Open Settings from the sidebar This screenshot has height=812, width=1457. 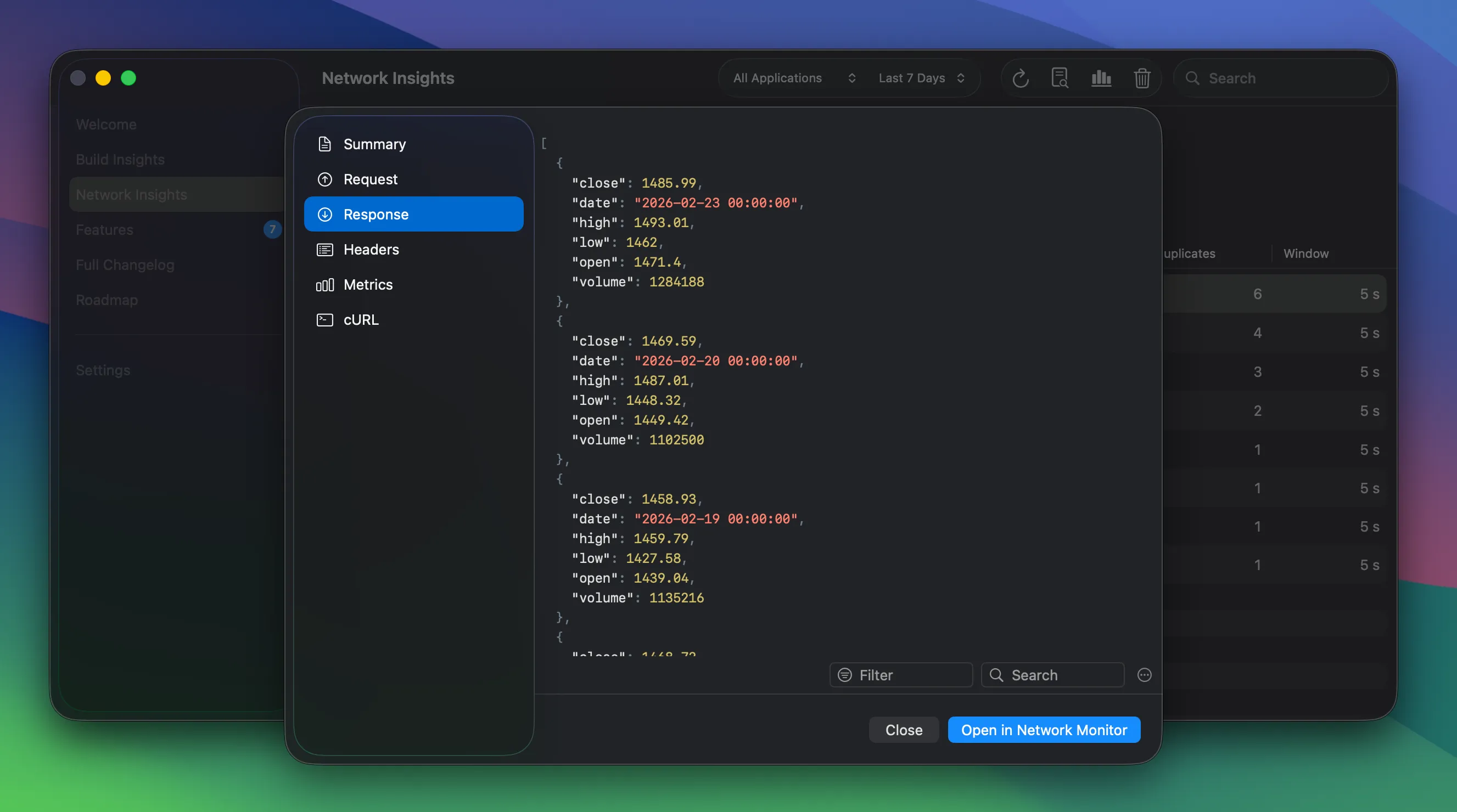tap(103, 370)
